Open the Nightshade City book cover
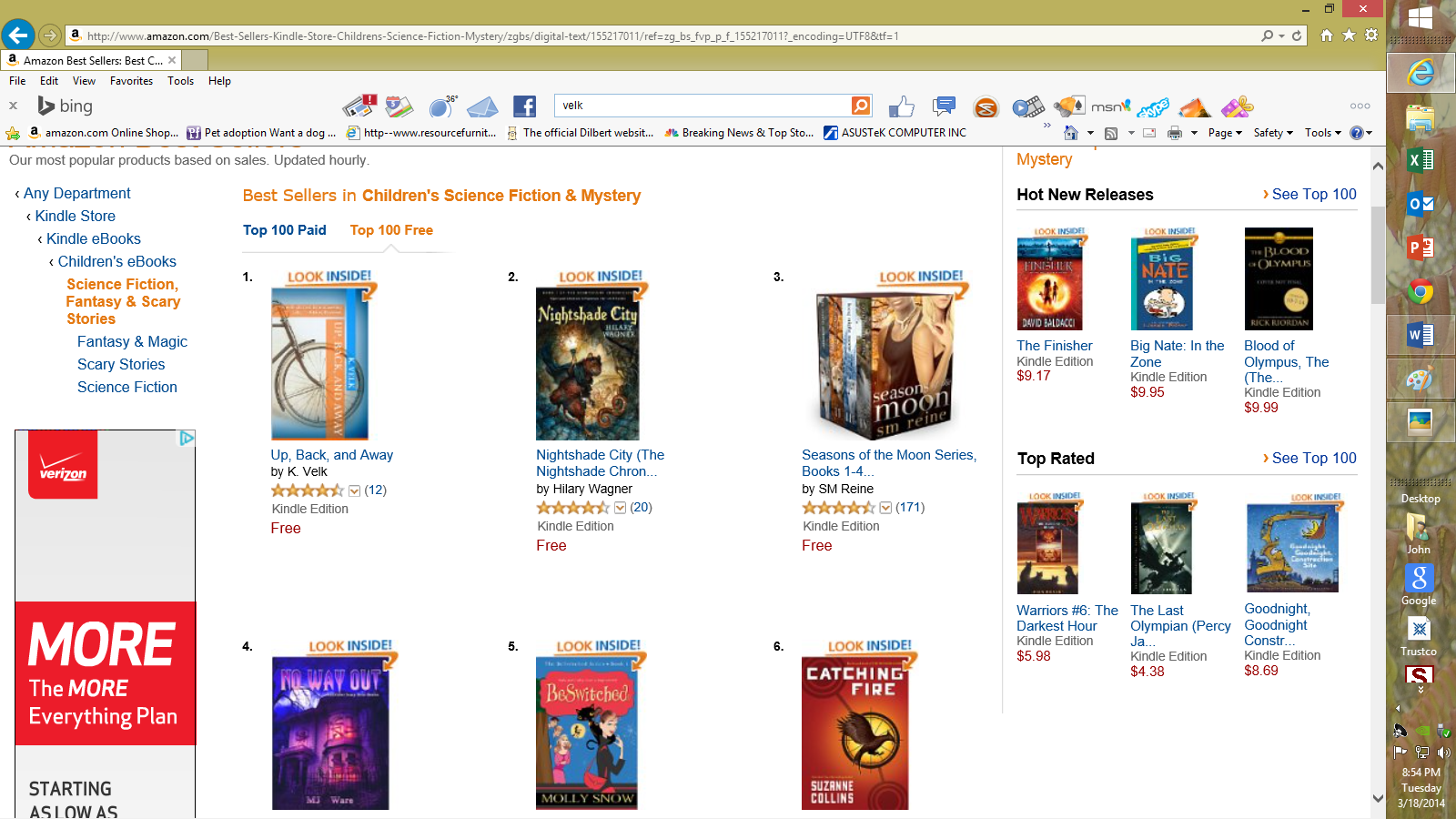Screen dimensions: 1456x819 pos(588,363)
